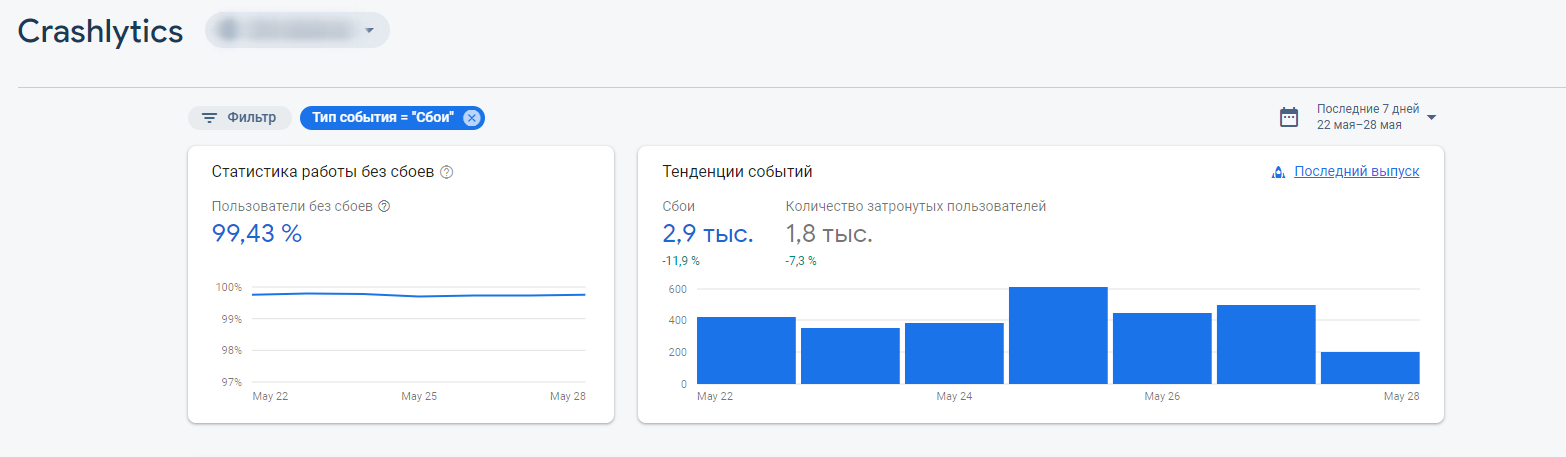Open the "Фильтр" filter button
The image size is (1566, 457).
click(x=240, y=118)
